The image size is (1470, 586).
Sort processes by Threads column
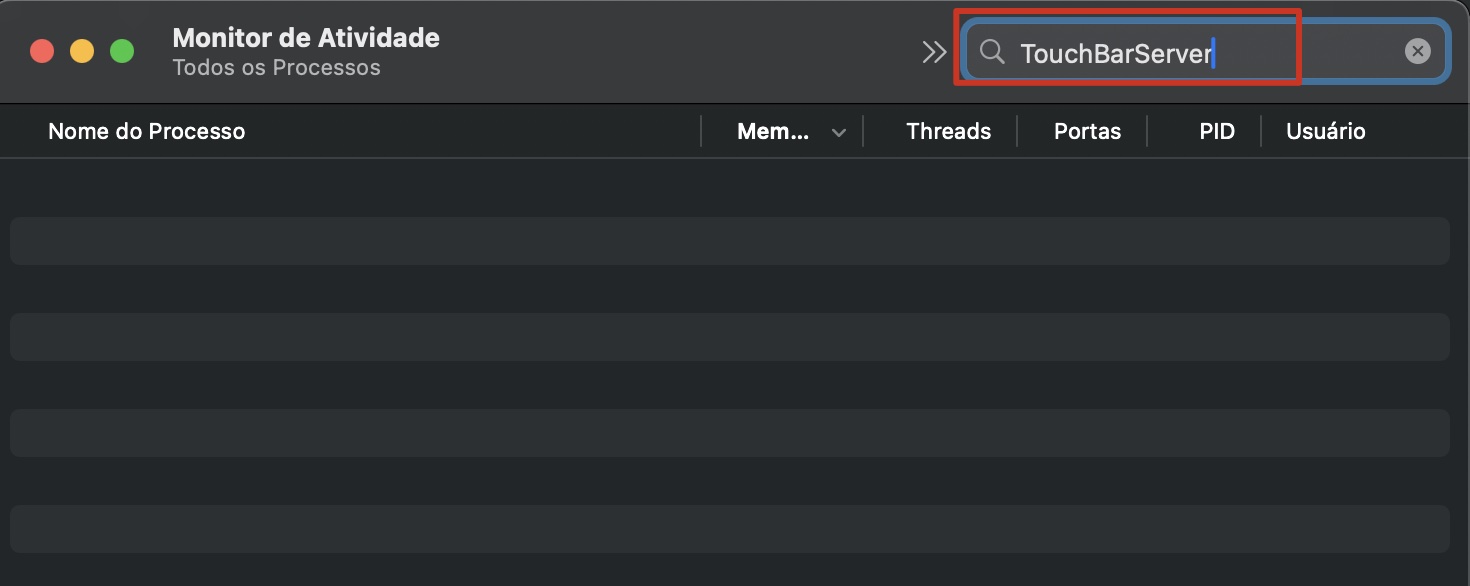[x=947, y=130]
